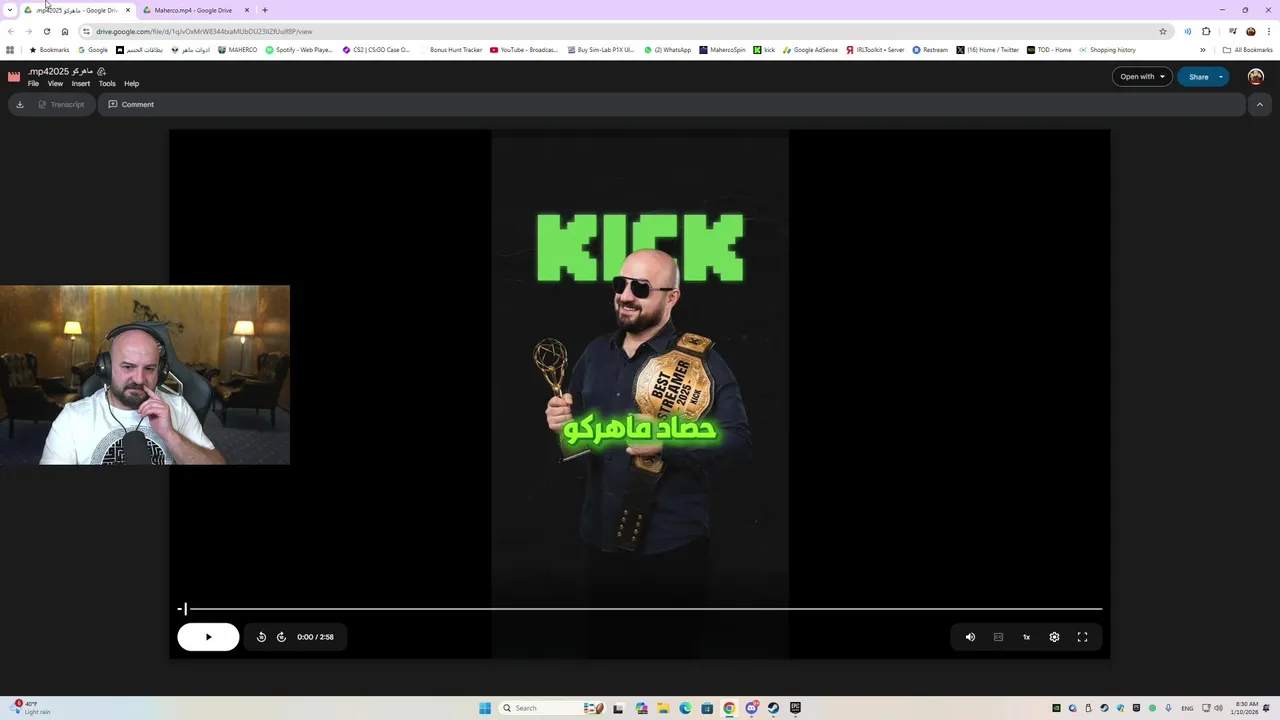
Task: Open the weather widget showing Light rain
Action: (x=30, y=708)
